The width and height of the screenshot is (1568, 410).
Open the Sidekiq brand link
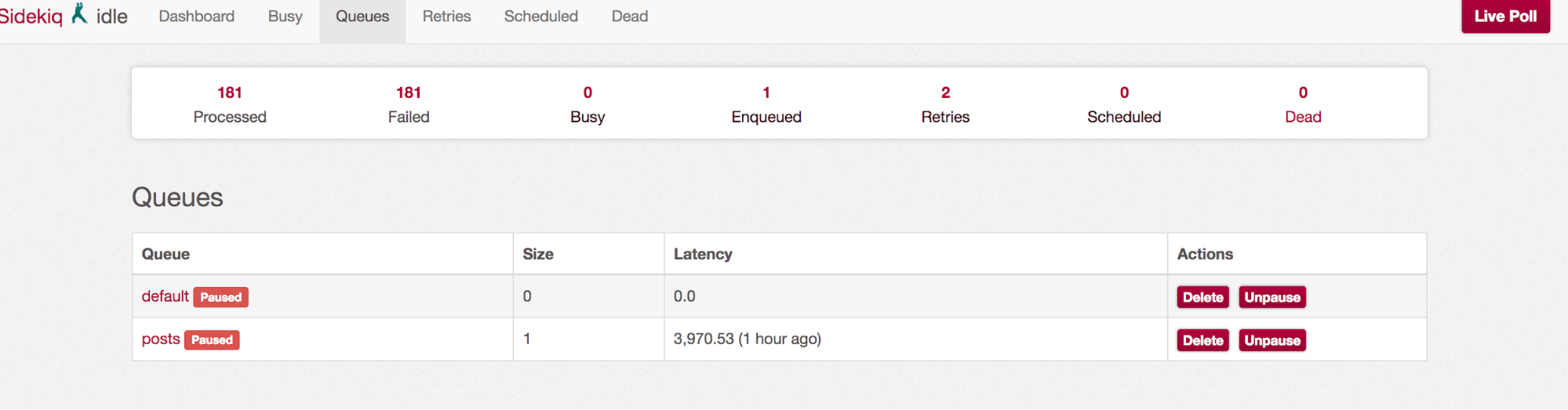tap(31, 16)
